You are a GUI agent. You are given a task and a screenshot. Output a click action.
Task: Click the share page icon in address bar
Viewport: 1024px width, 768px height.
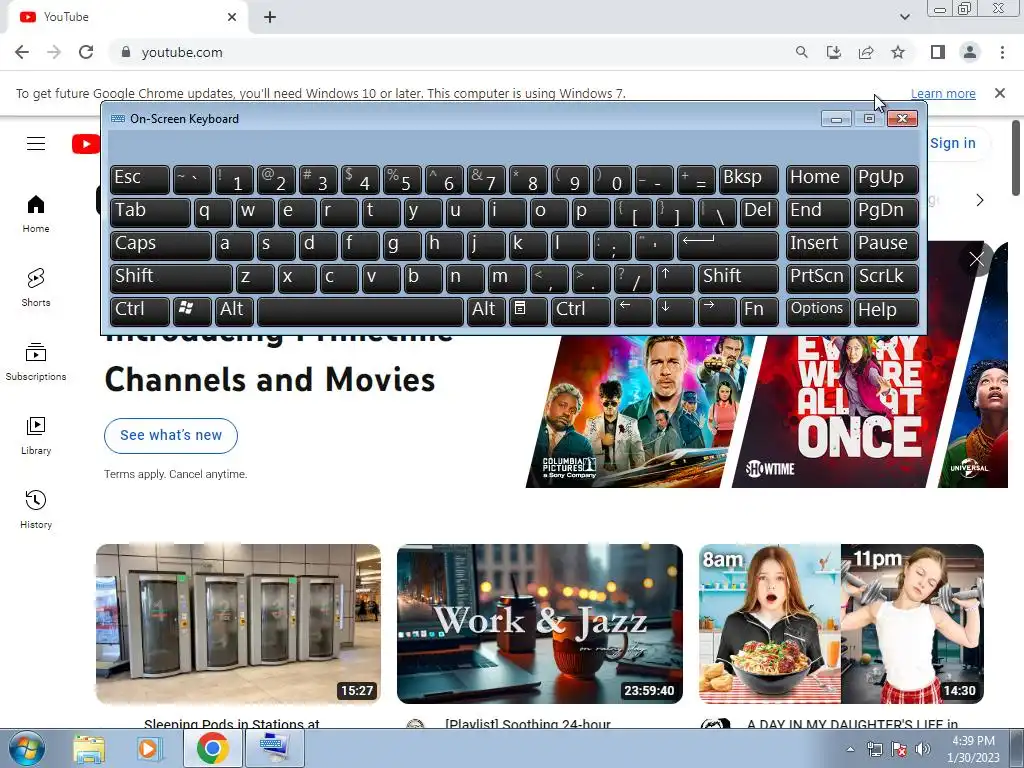(866, 52)
